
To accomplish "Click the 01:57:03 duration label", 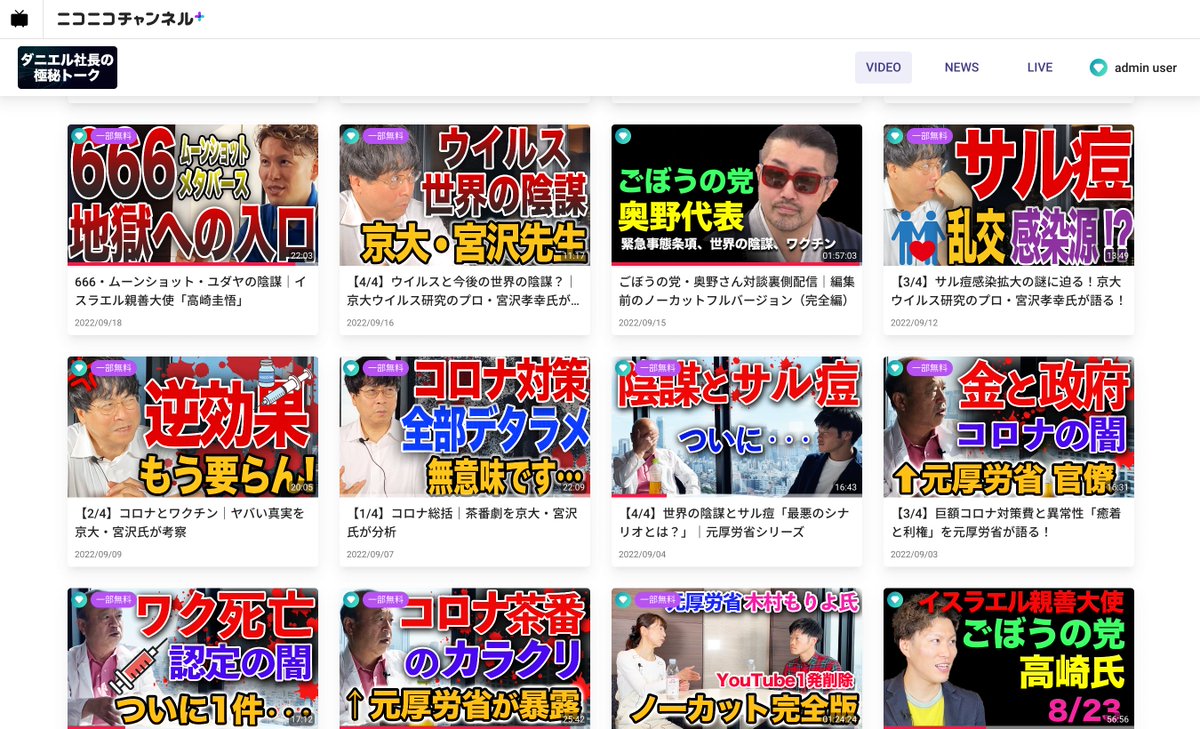I will pos(840,256).
